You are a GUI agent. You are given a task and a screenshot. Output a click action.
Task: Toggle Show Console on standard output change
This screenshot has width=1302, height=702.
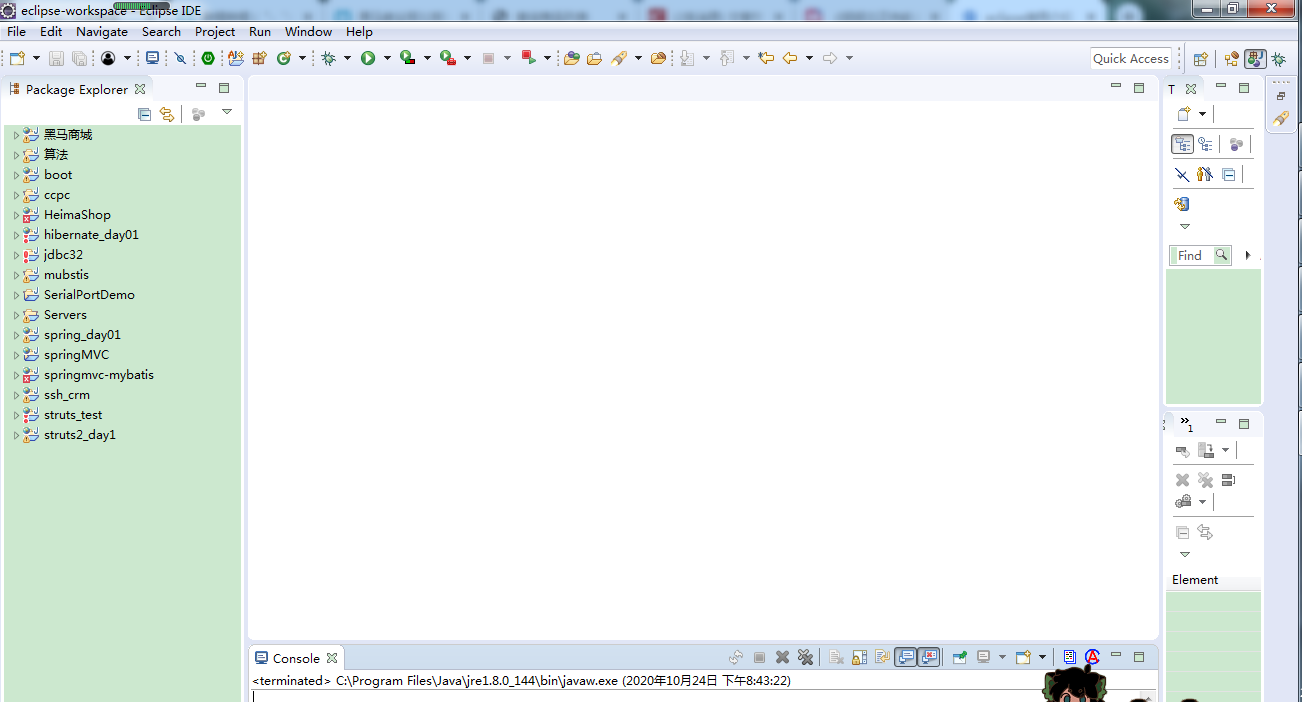906,657
